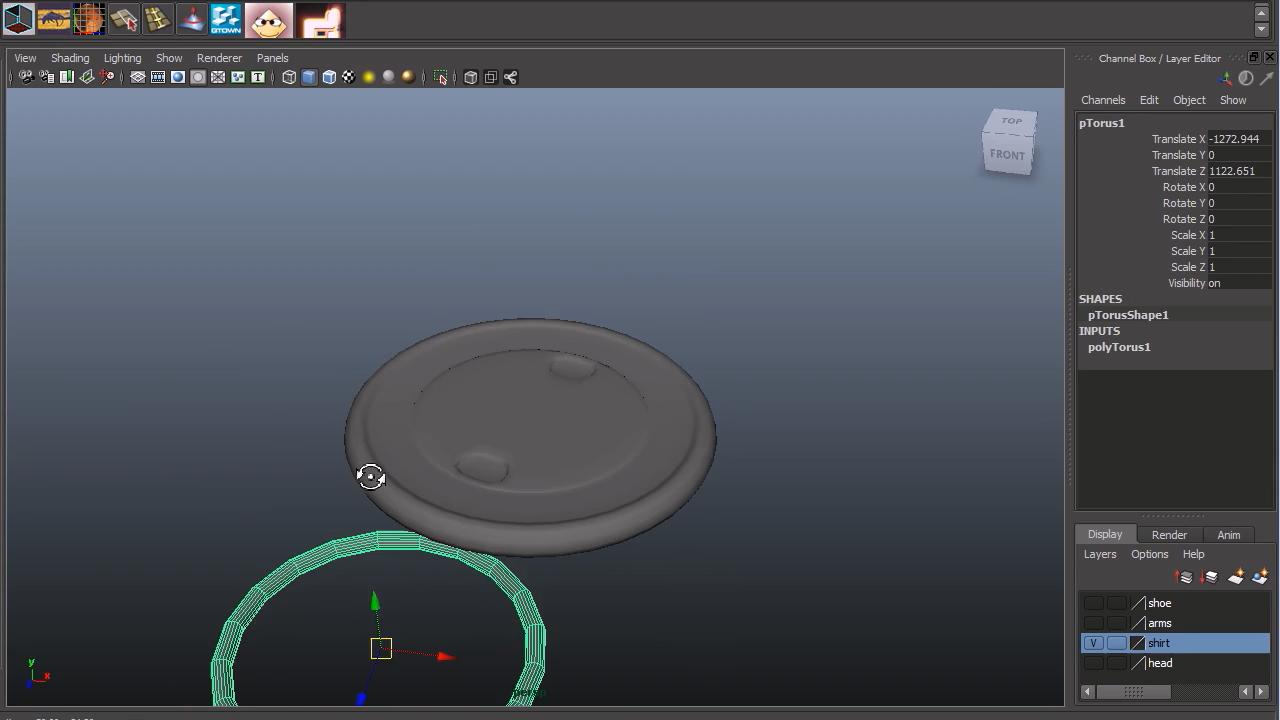Click the hyperbolic arrow icon in Channel Box
Image resolution: width=1280 pixels, height=720 pixels.
(x=1267, y=78)
